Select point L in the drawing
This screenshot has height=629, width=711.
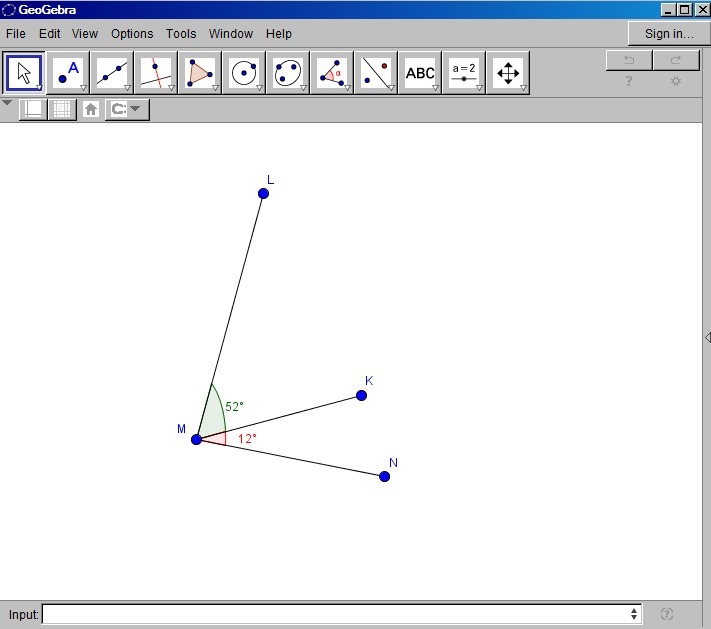[x=263, y=194]
